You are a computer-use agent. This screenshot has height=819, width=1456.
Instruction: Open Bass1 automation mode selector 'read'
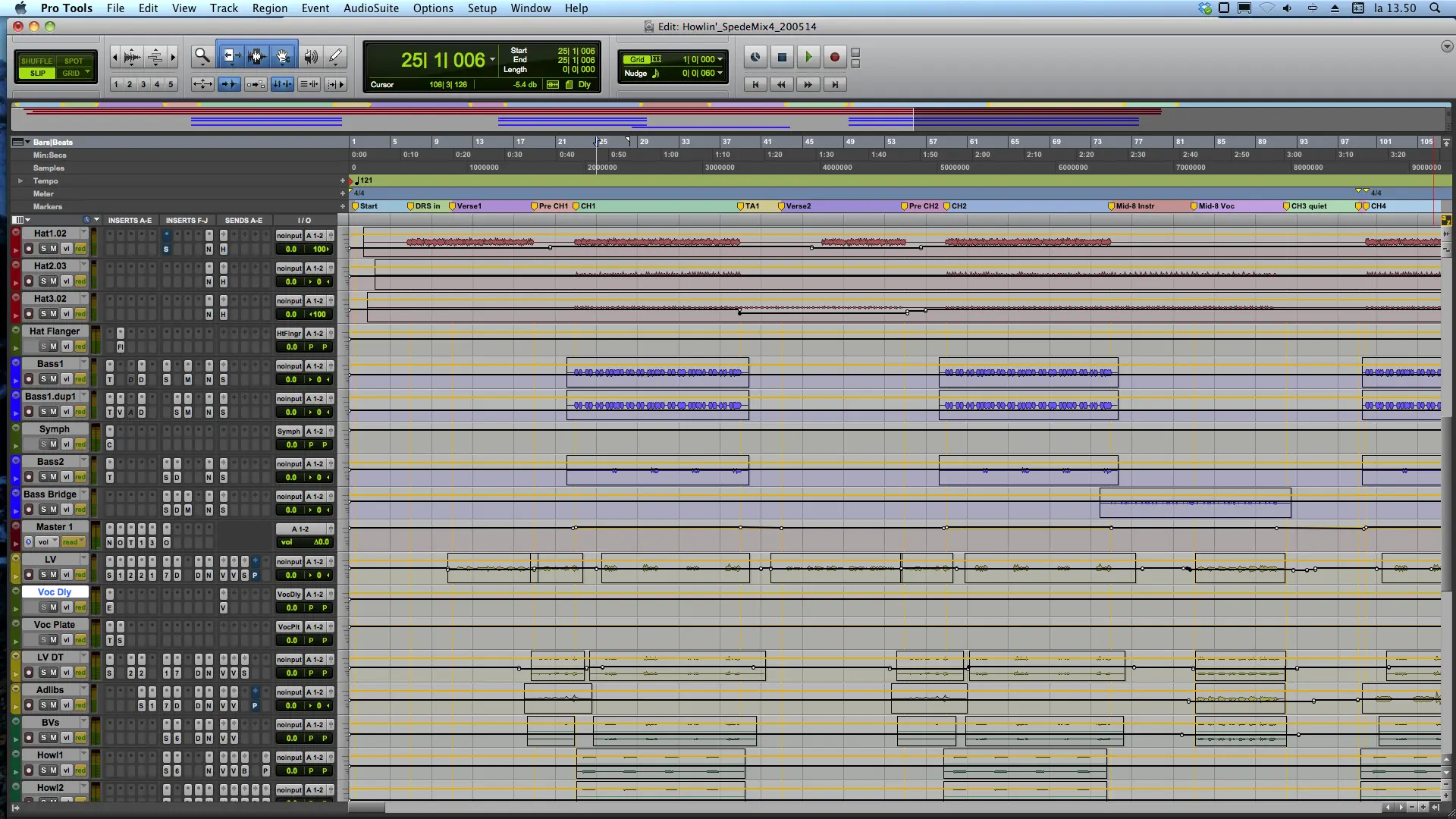pyautogui.click(x=80, y=379)
